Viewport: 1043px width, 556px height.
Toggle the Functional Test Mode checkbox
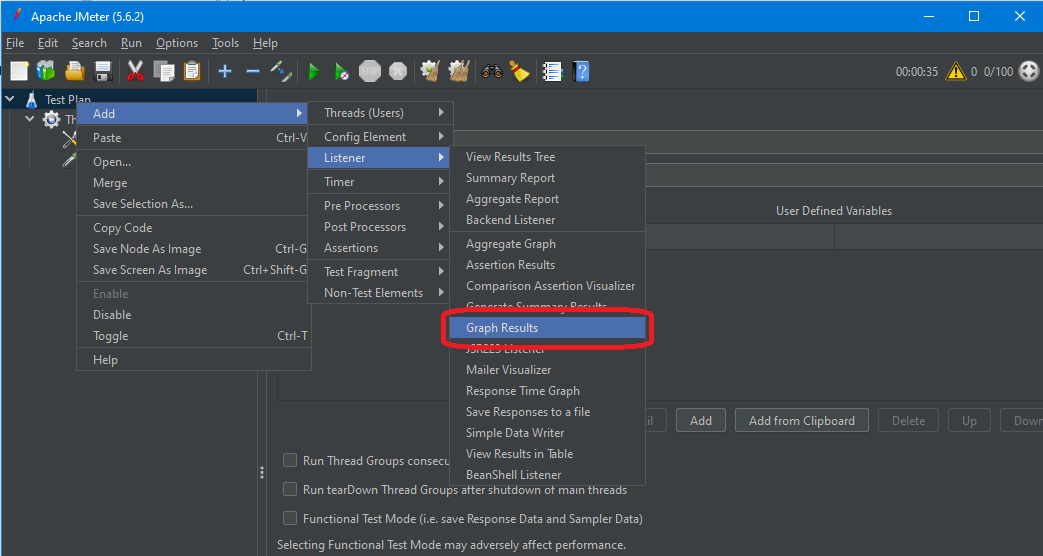pyautogui.click(x=290, y=519)
